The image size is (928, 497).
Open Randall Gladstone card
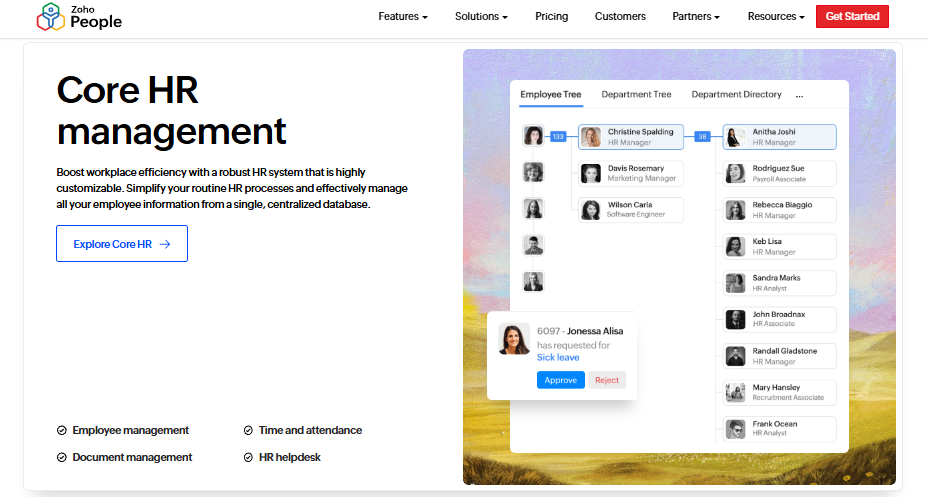779,356
